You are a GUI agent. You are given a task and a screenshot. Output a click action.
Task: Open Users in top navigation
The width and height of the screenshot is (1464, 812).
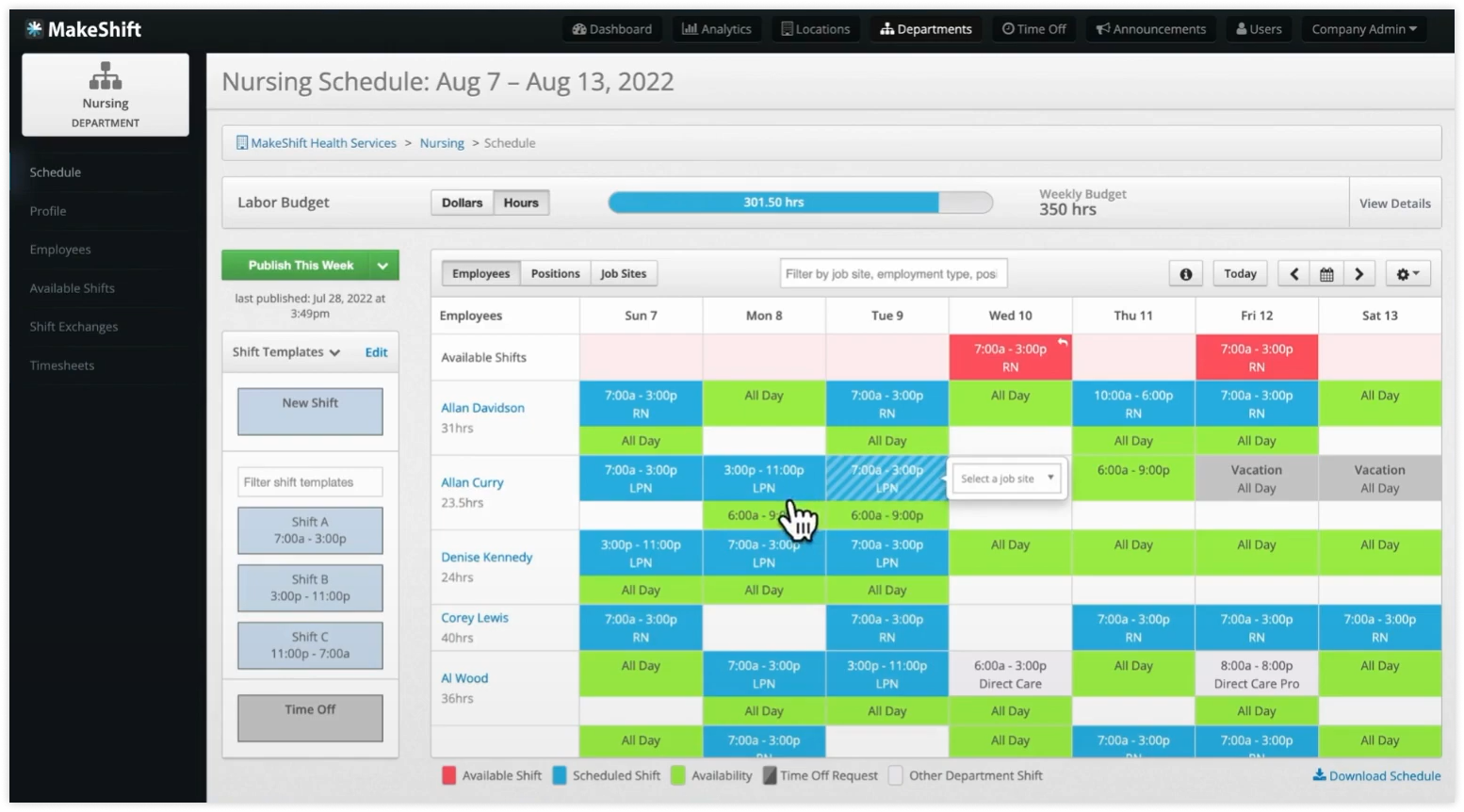[x=1260, y=29]
